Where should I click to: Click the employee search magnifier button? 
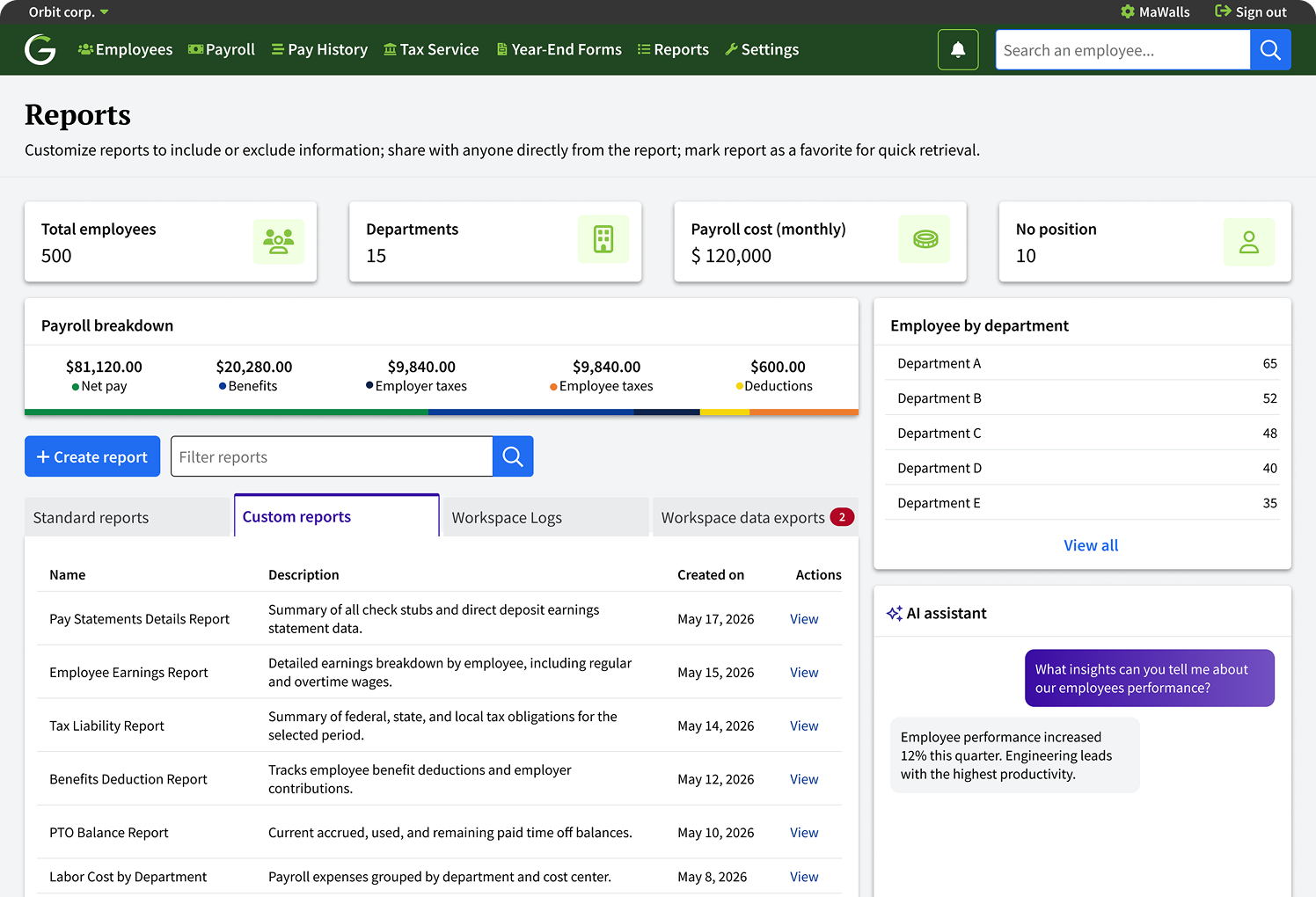click(1270, 50)
